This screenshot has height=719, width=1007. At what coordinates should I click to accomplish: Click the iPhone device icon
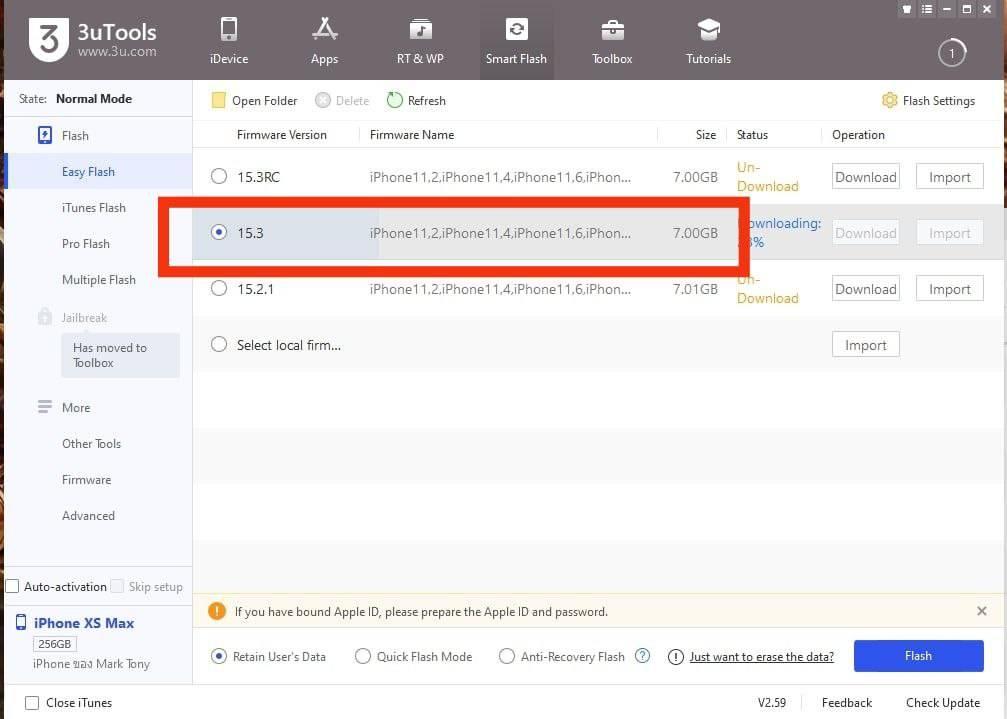click(x=21, y=622)
